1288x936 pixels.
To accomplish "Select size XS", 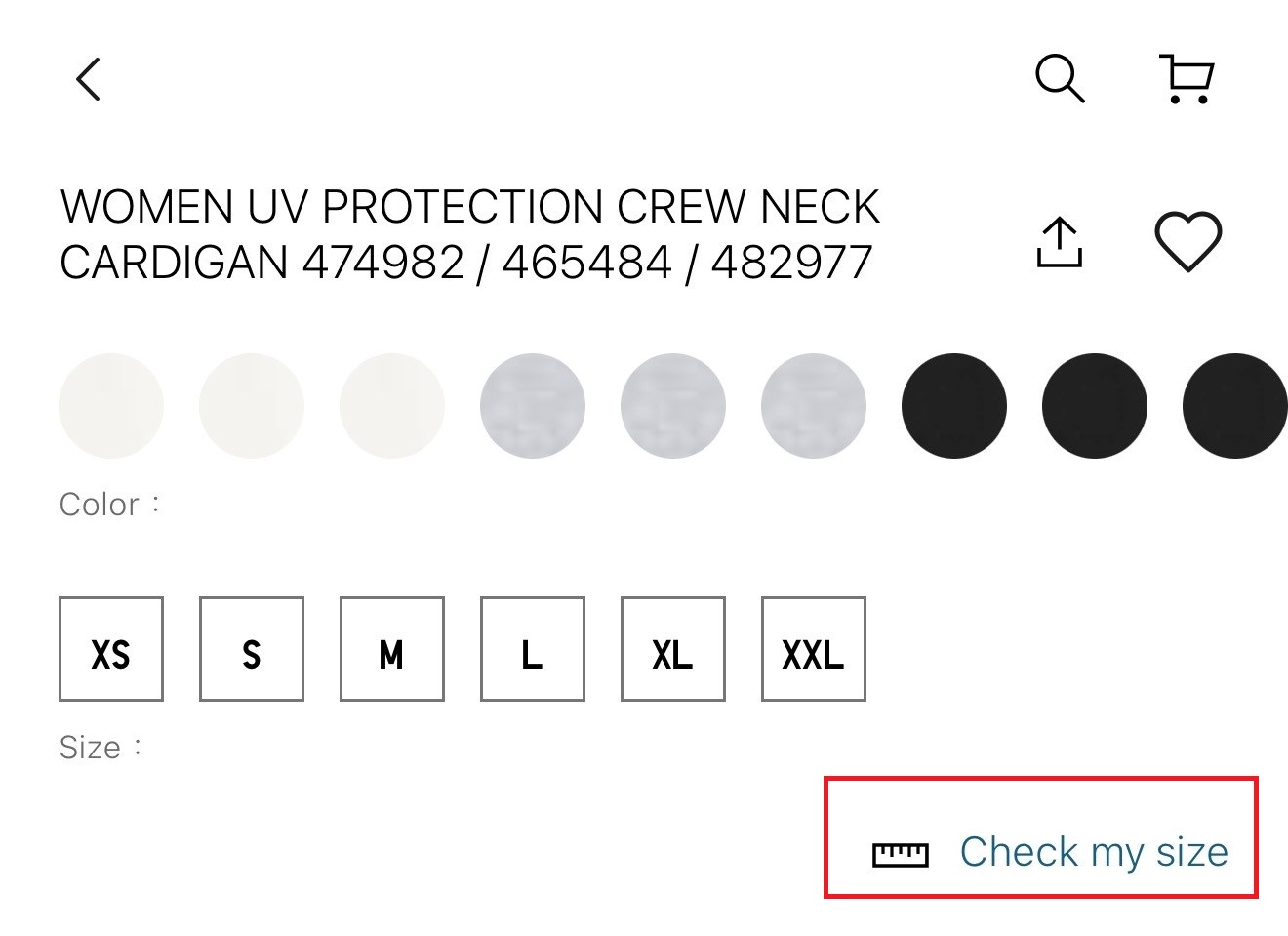I will tap(111, 650).
